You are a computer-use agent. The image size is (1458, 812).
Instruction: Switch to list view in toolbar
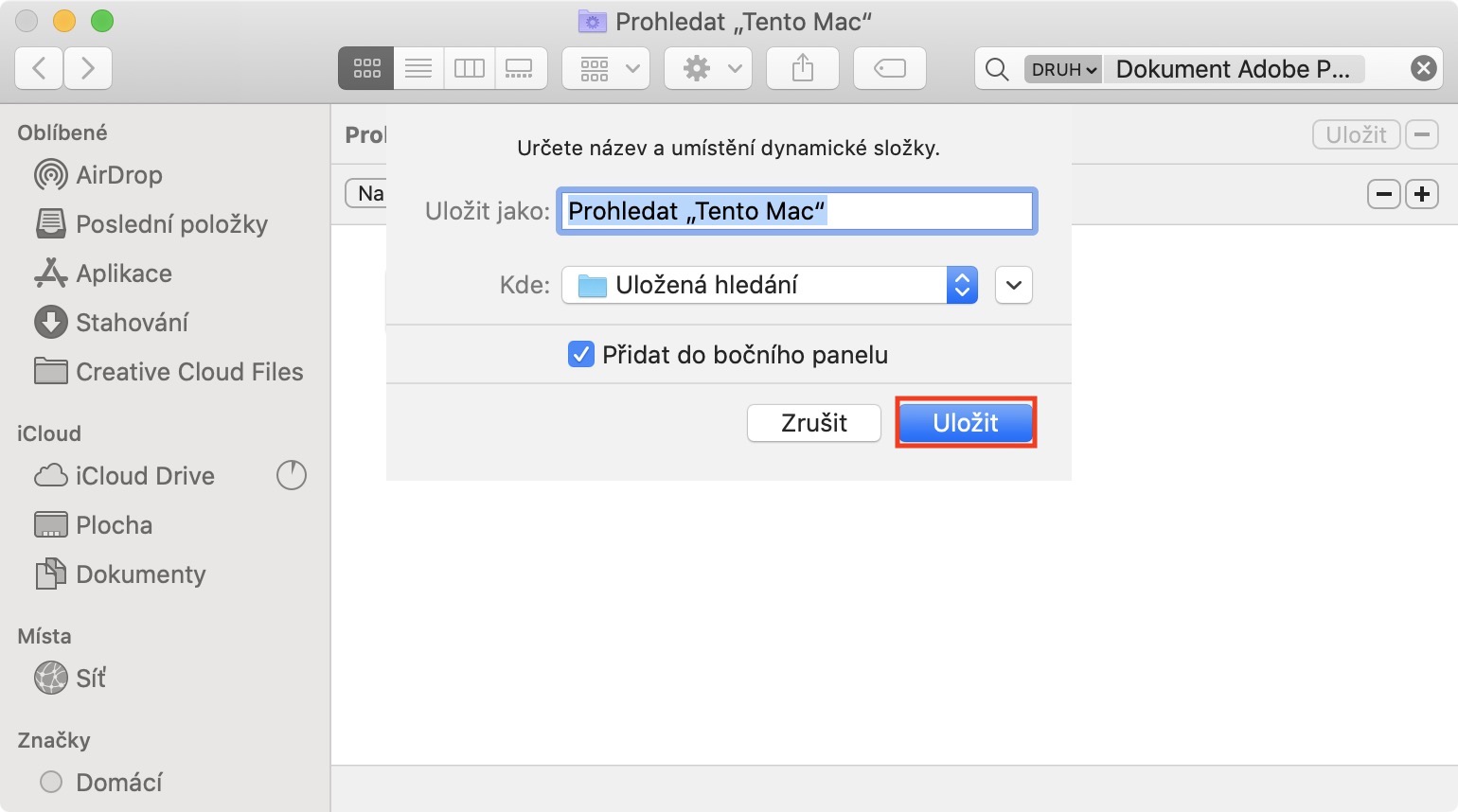418,68
